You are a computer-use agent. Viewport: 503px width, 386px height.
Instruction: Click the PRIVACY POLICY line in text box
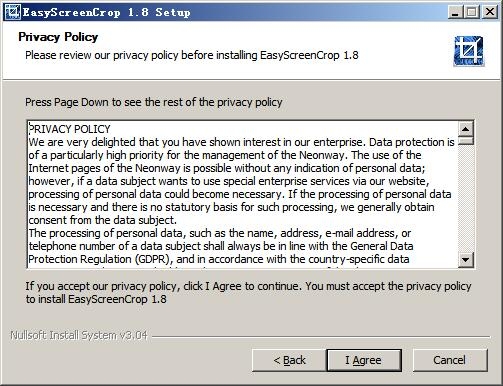coord(69,129)
